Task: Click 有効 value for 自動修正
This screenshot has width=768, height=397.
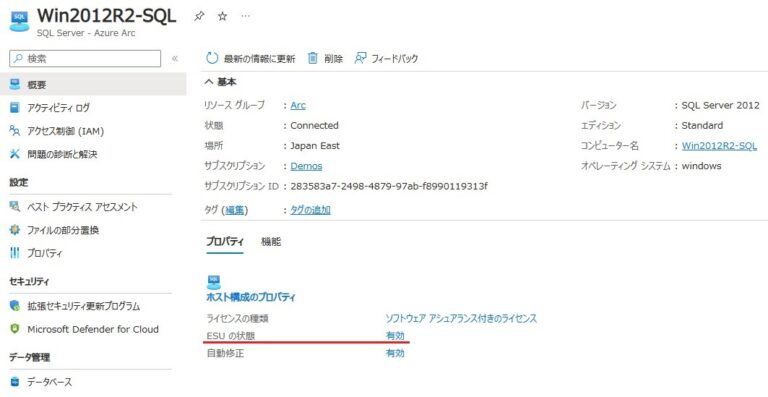Action: coord(395,353)
